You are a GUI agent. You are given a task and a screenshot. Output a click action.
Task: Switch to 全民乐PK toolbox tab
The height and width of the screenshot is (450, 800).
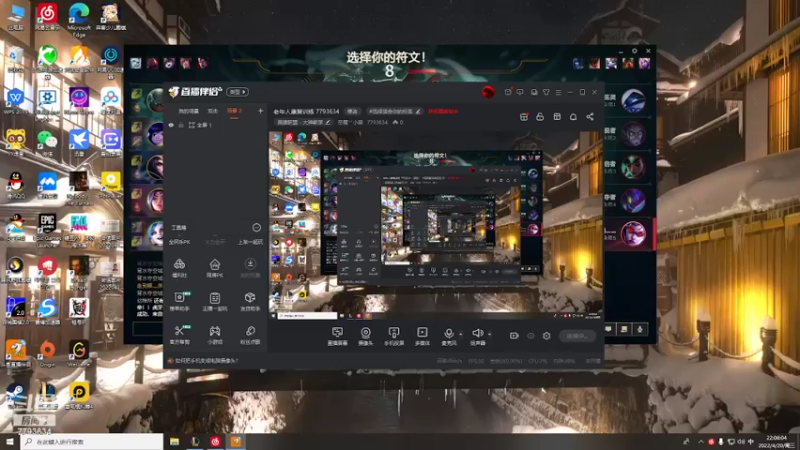tap(180, 242)
